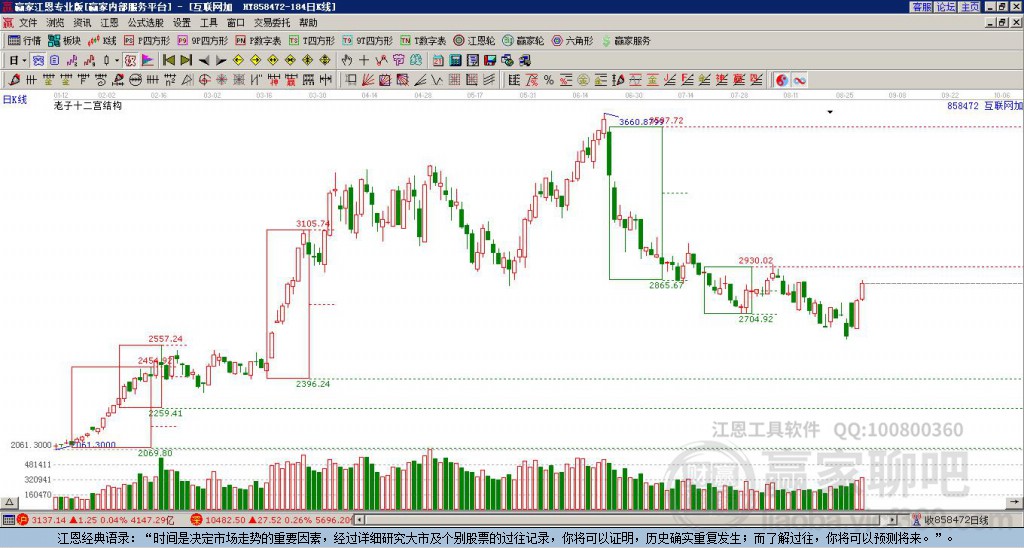Screen dimensions: 1024x548
Task: Select the zigzag wave line icon
Action: [437, 80]
